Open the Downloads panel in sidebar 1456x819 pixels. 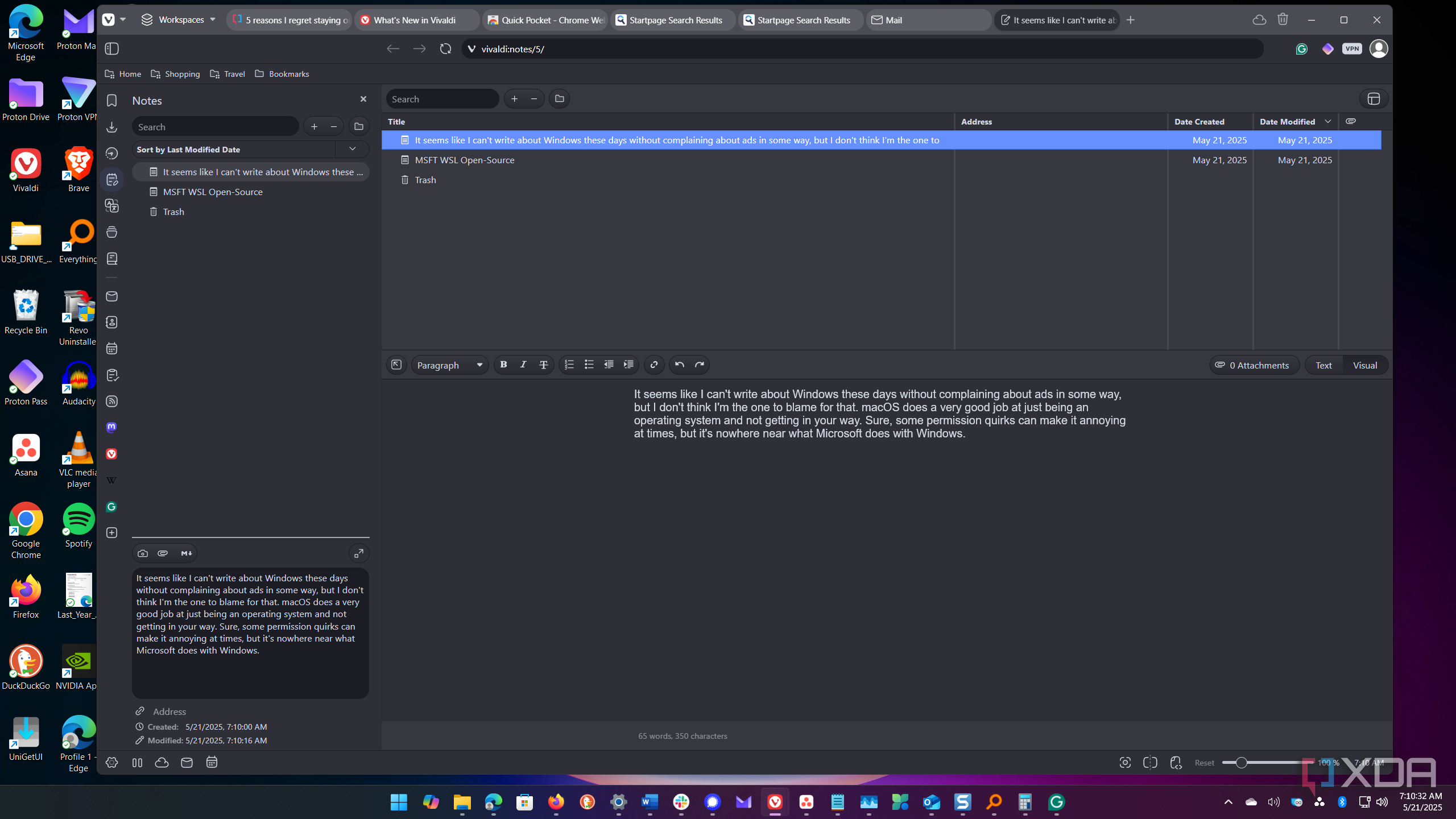click(111, 127)
